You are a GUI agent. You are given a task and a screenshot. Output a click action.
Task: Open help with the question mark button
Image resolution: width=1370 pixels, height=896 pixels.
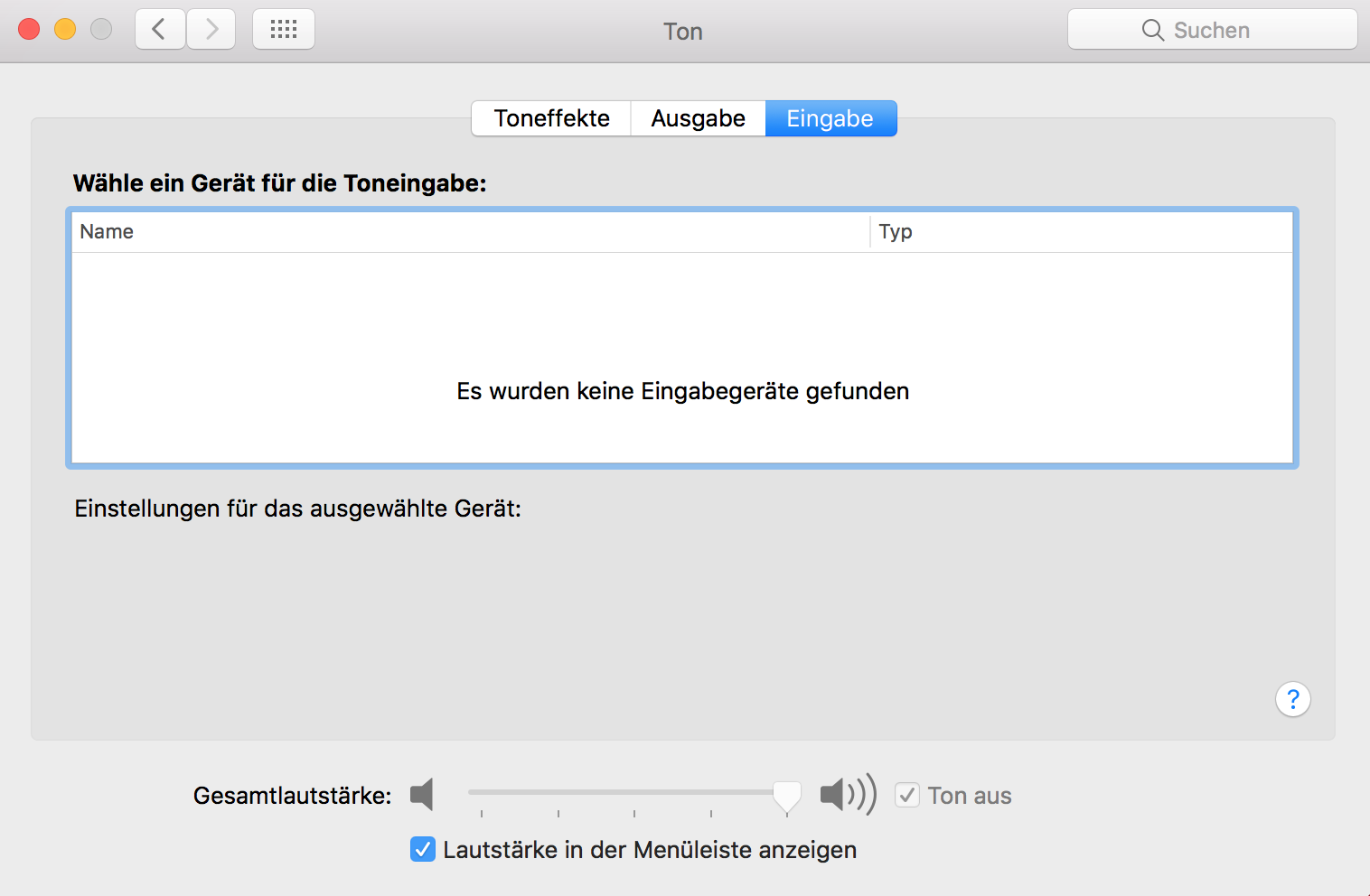[x=1292, y=699]
